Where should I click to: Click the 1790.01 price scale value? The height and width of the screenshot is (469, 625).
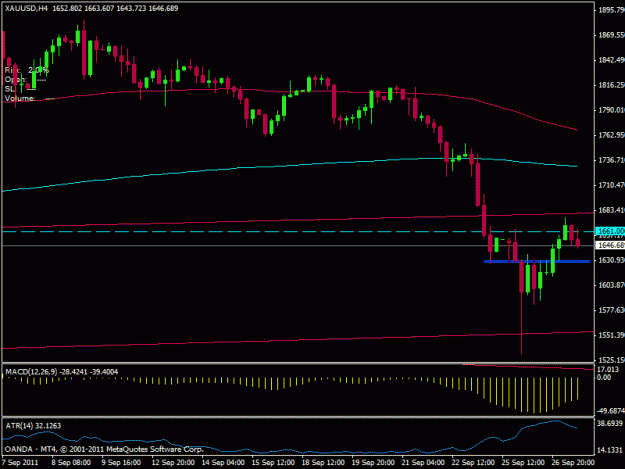611,110
